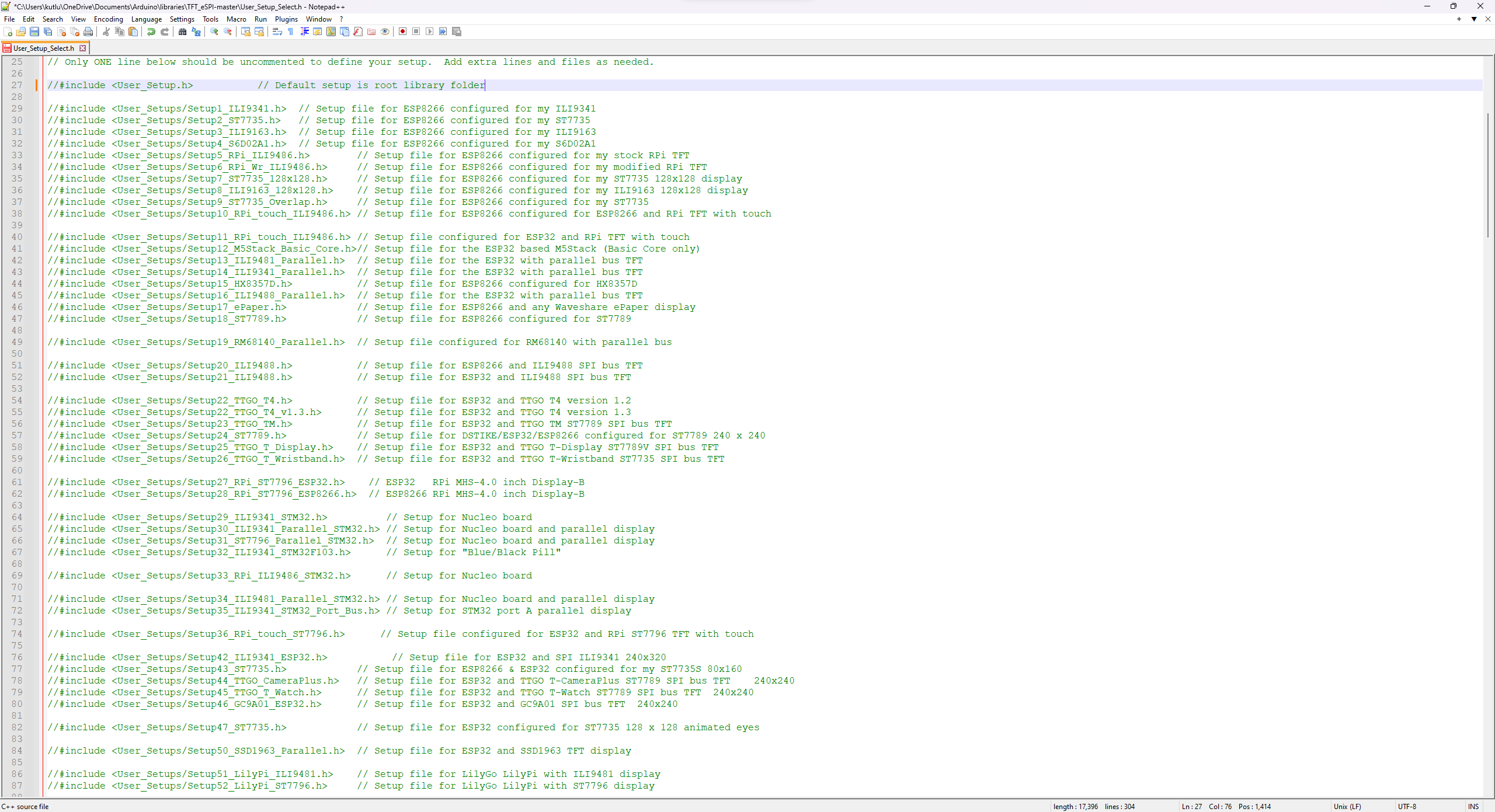Click the Save file toolbar icon
The height and width of the screenshot is (812, 1495).
pyautogui.click(x=34, y=32)
